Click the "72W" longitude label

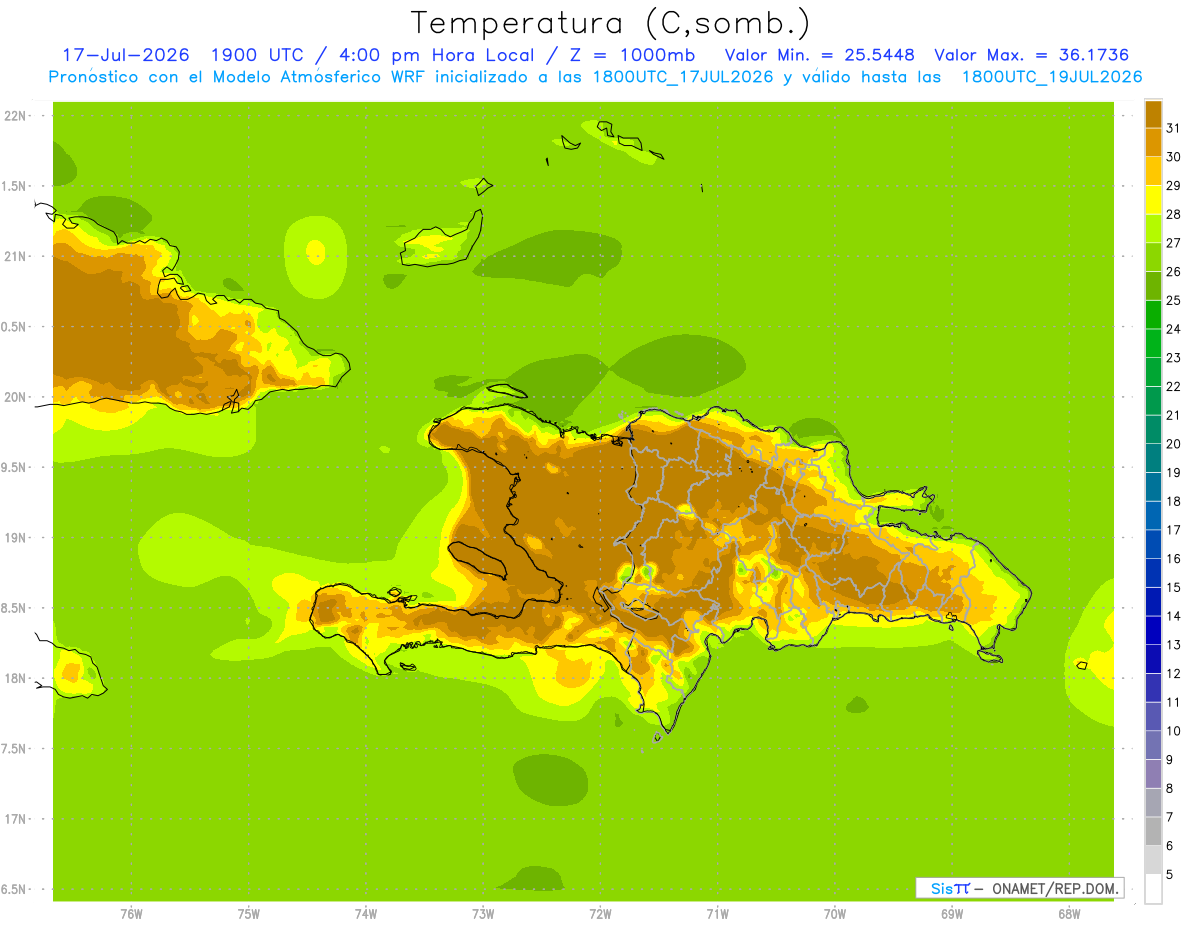pos(601,914)
